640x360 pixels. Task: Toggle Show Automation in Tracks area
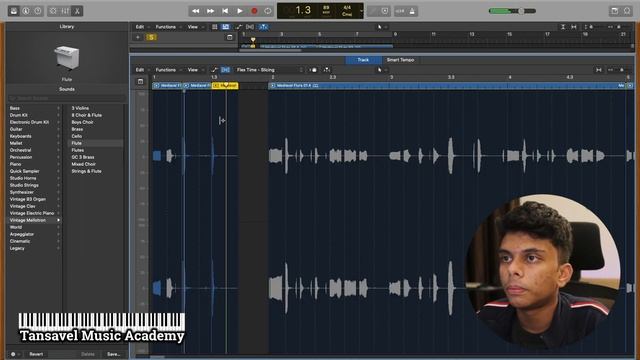(239, 27)
